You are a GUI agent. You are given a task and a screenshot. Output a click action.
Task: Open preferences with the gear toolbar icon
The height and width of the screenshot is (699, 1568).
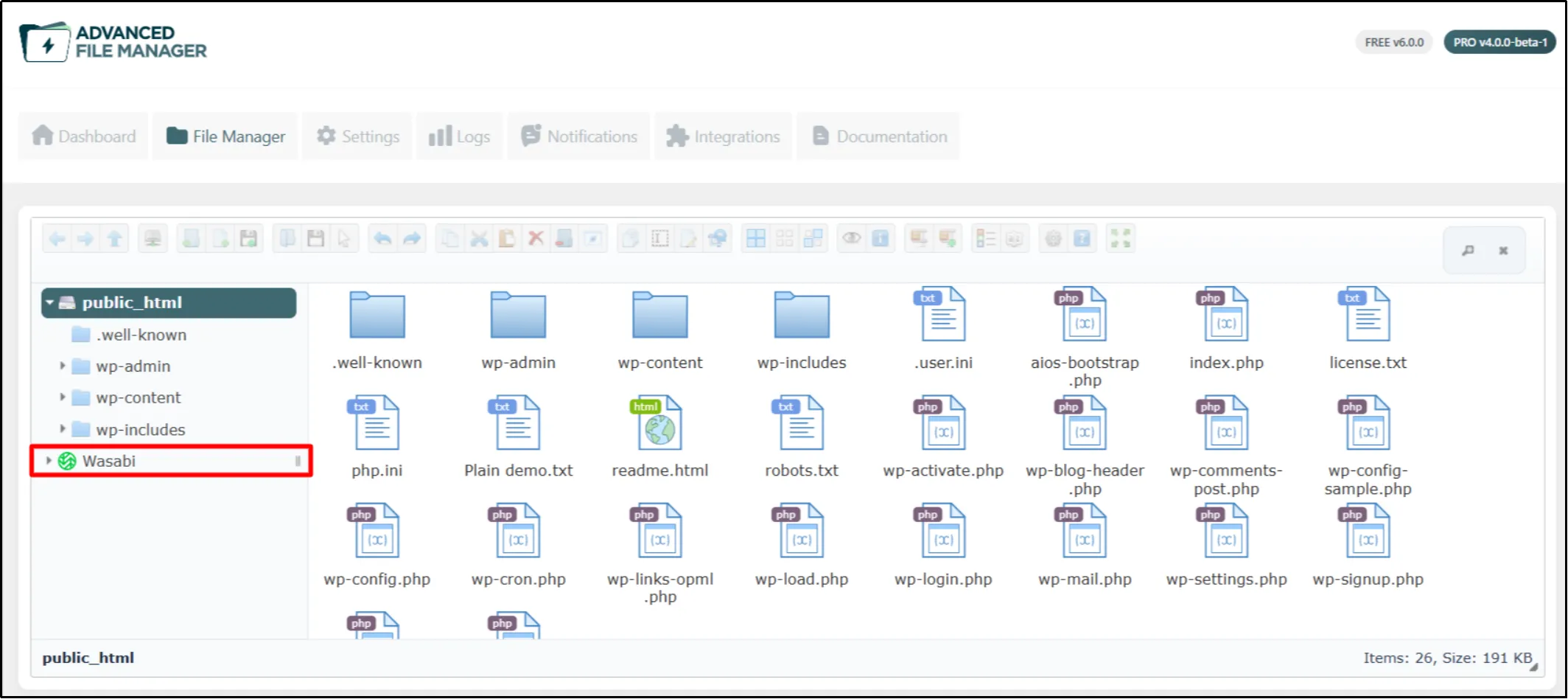coord(1054,238)
